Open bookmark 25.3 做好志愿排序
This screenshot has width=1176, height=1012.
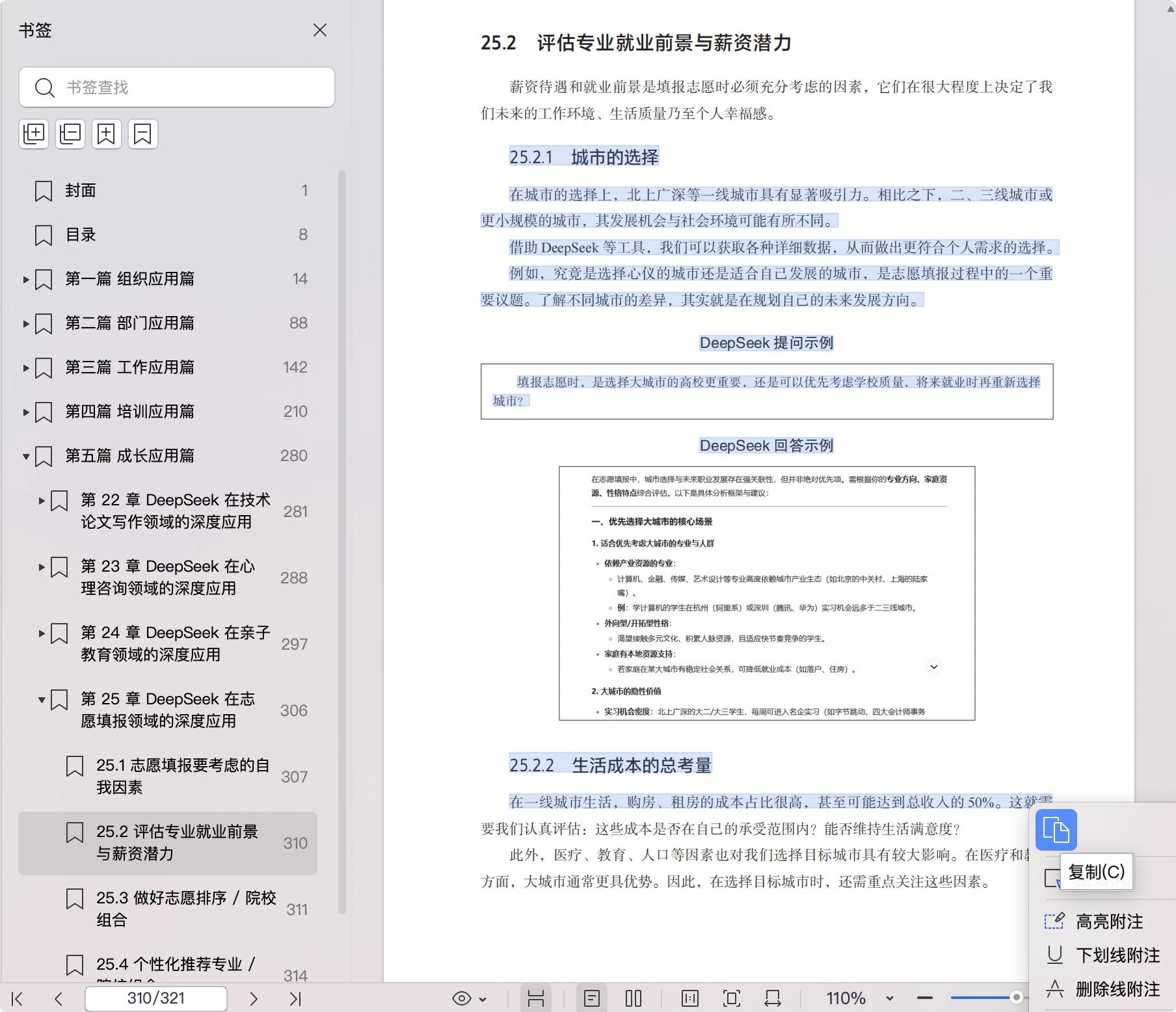point(186,909)
